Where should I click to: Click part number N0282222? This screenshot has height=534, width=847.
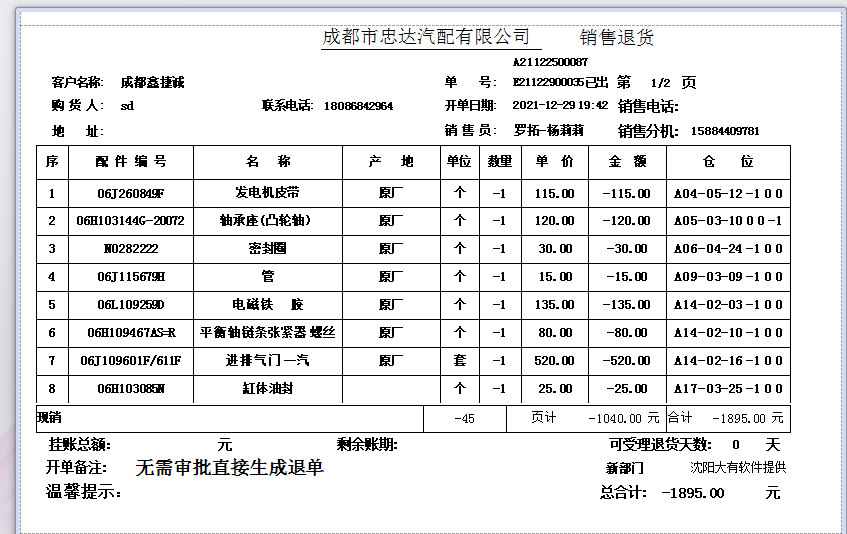point(130,249)
